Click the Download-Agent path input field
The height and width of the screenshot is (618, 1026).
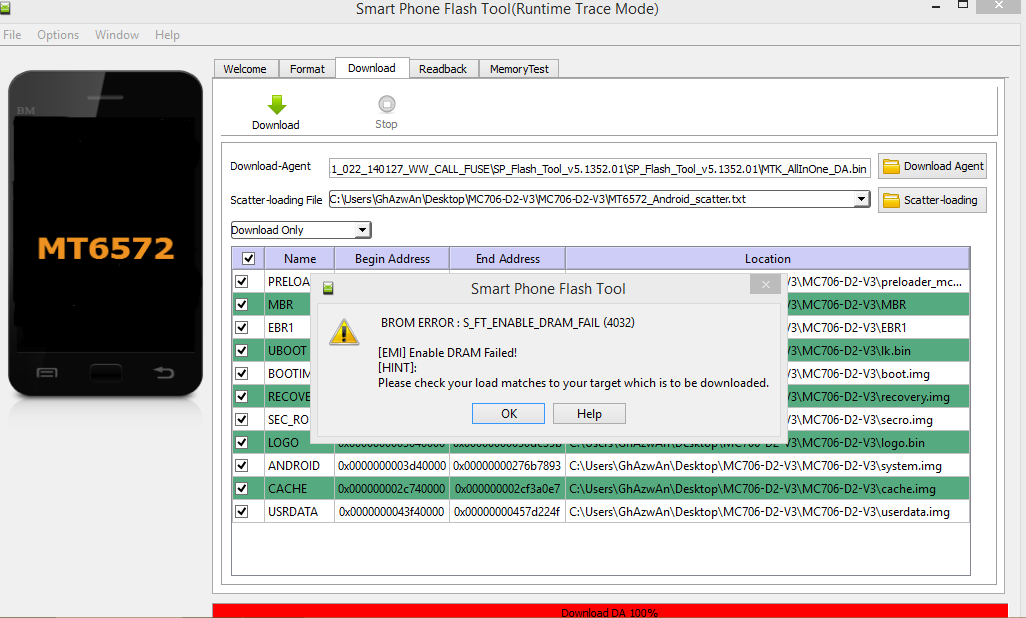point(599,168)
